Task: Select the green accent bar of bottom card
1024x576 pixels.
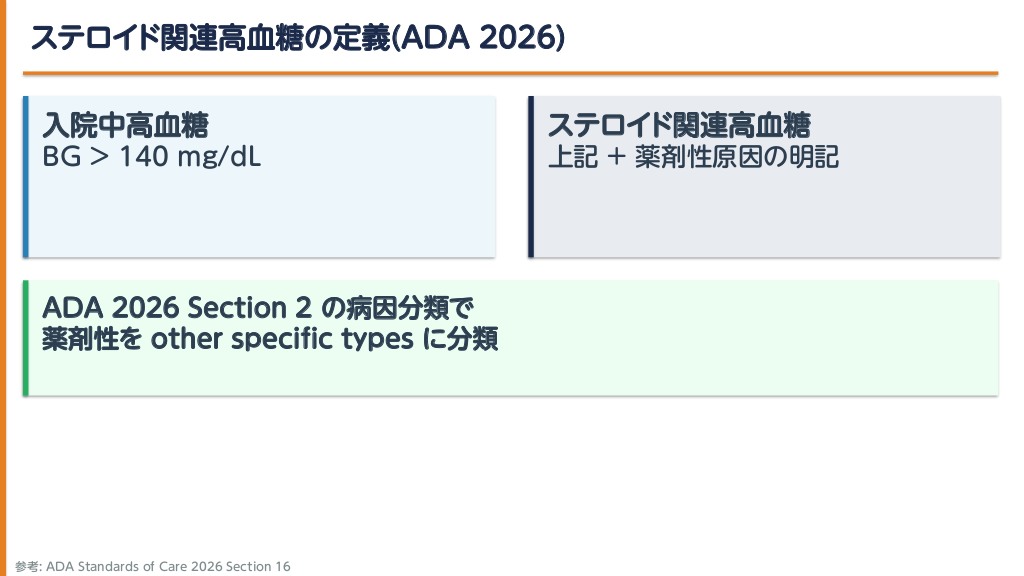Action: (x=26, y=338)
